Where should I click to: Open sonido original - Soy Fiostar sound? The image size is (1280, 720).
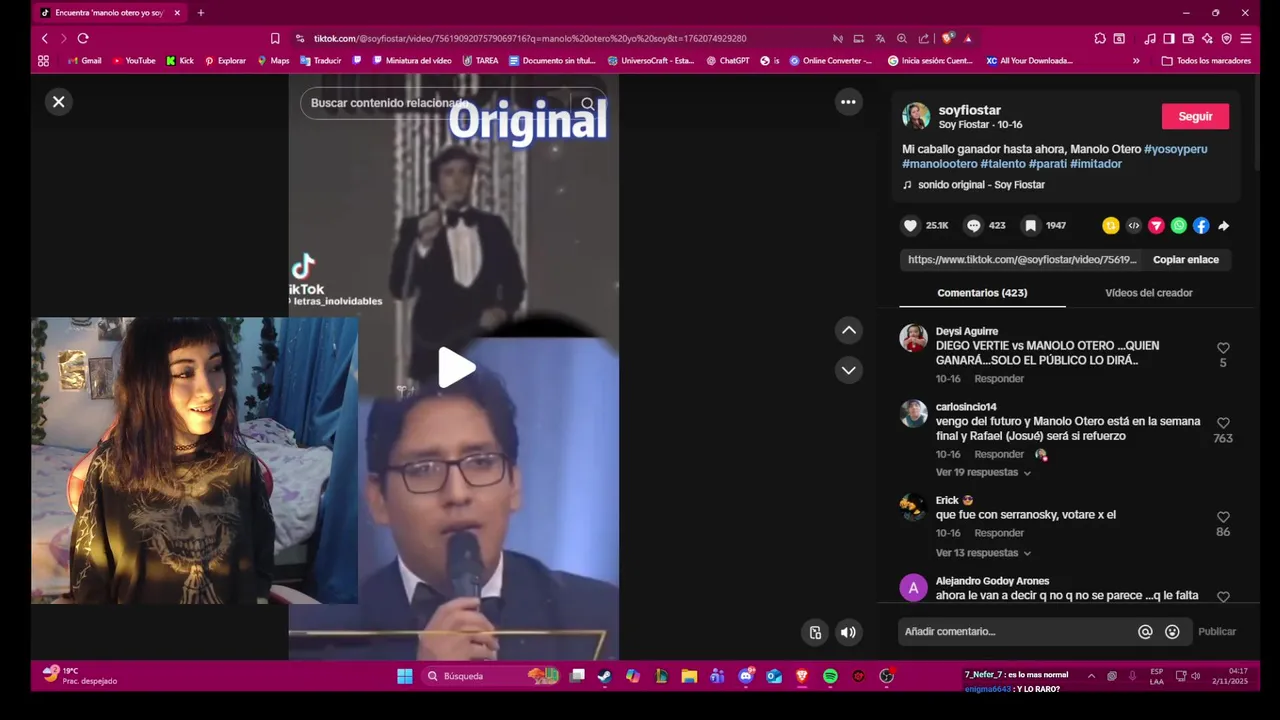(x=981, y=185)
